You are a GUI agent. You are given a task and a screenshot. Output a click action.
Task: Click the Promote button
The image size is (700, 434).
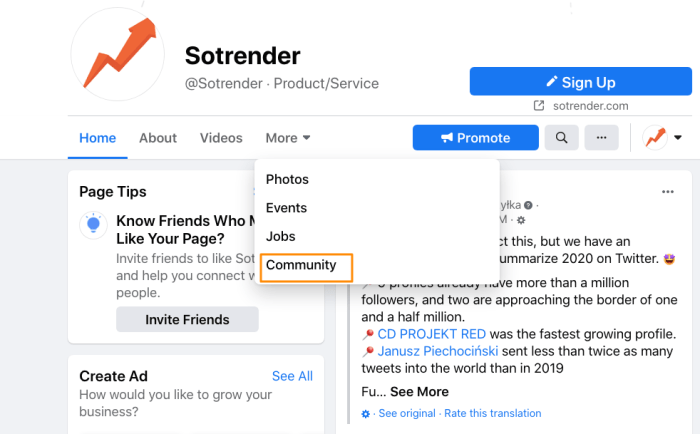(x=475, y=138)
